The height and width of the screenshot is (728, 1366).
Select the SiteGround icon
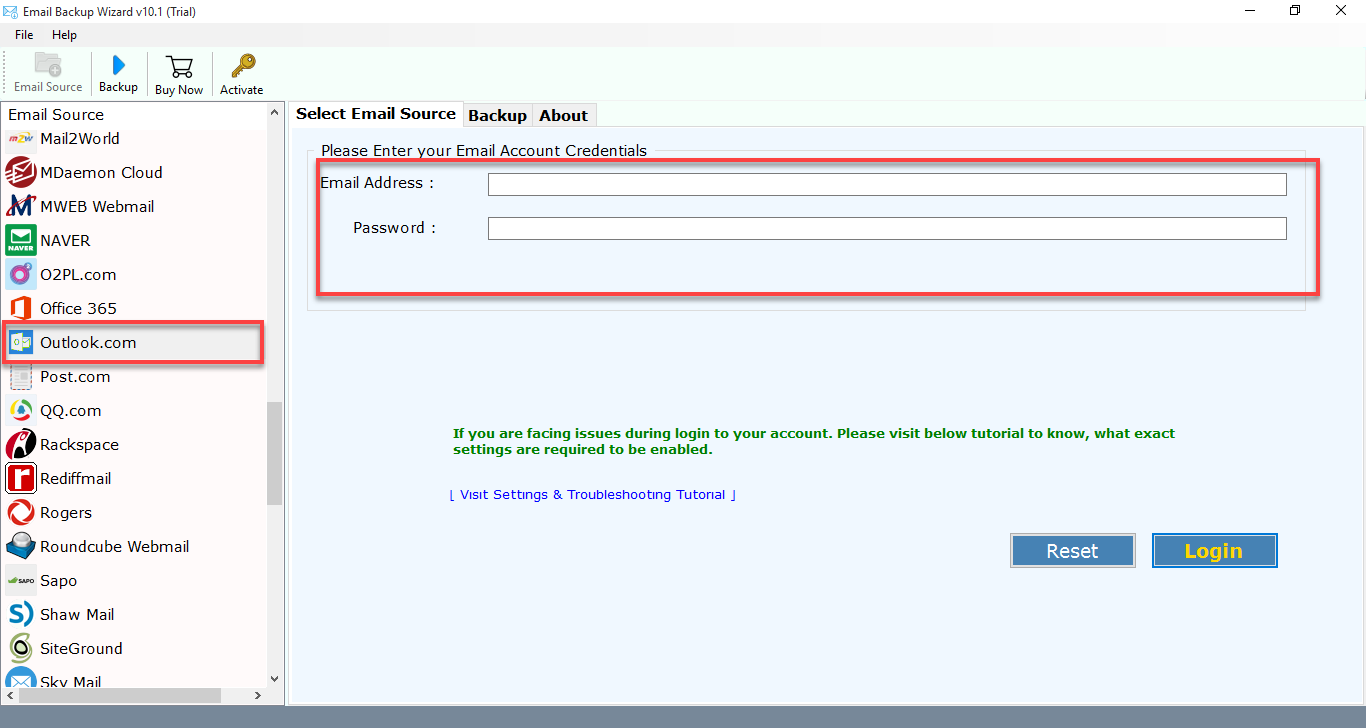coord(21,648)
